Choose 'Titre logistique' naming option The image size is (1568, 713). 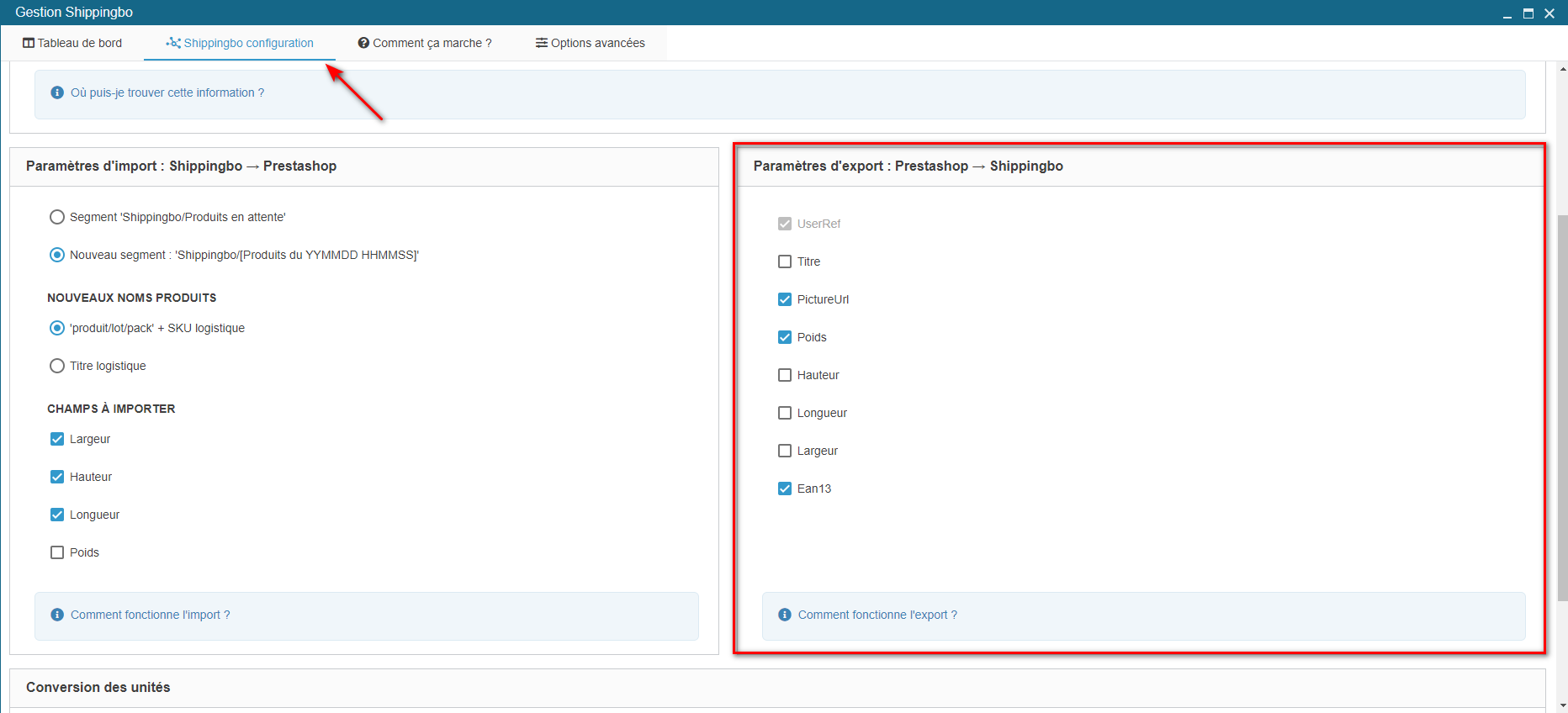[x=57, y=366]
